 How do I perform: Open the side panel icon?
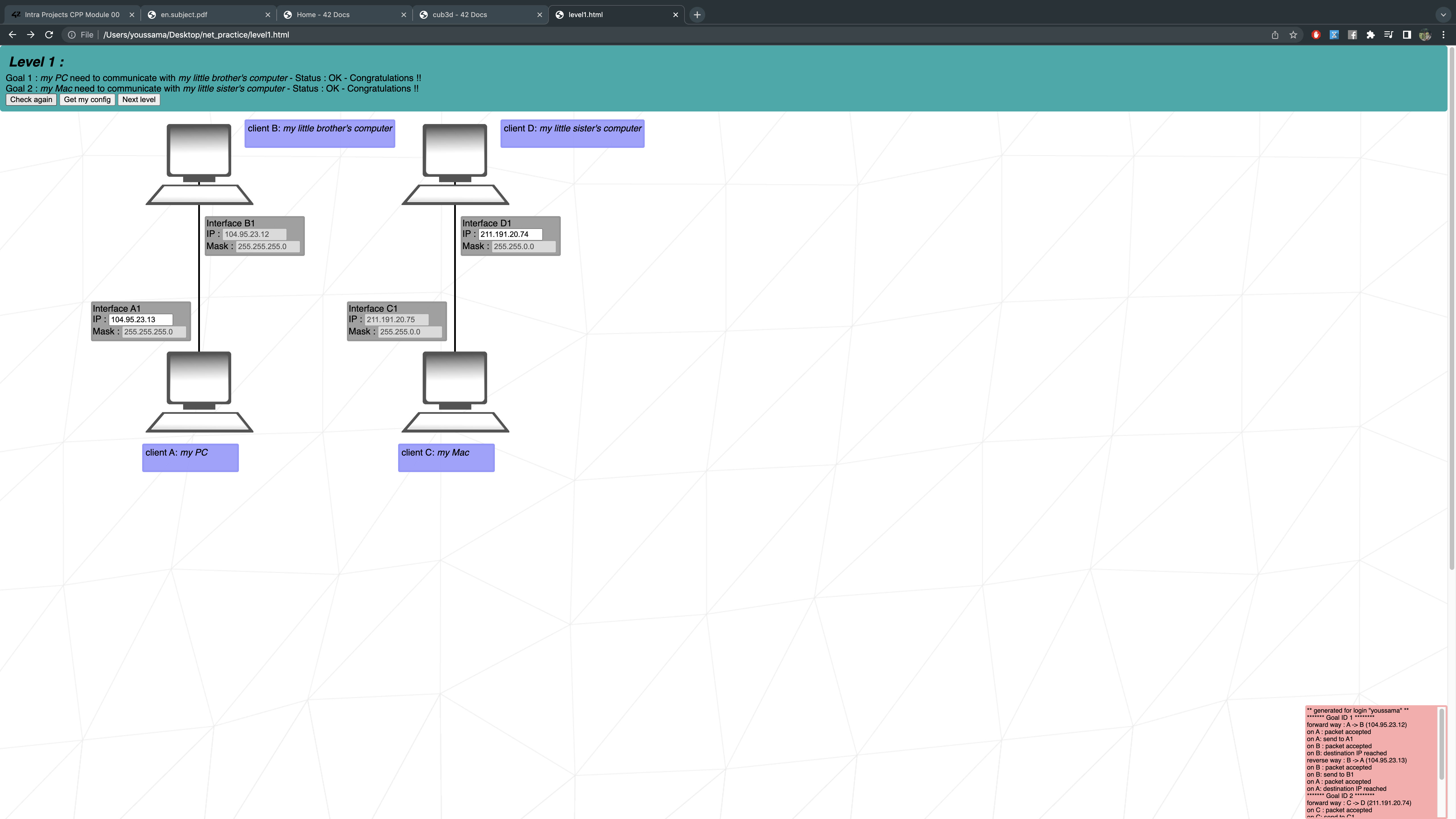[1407, 34]
